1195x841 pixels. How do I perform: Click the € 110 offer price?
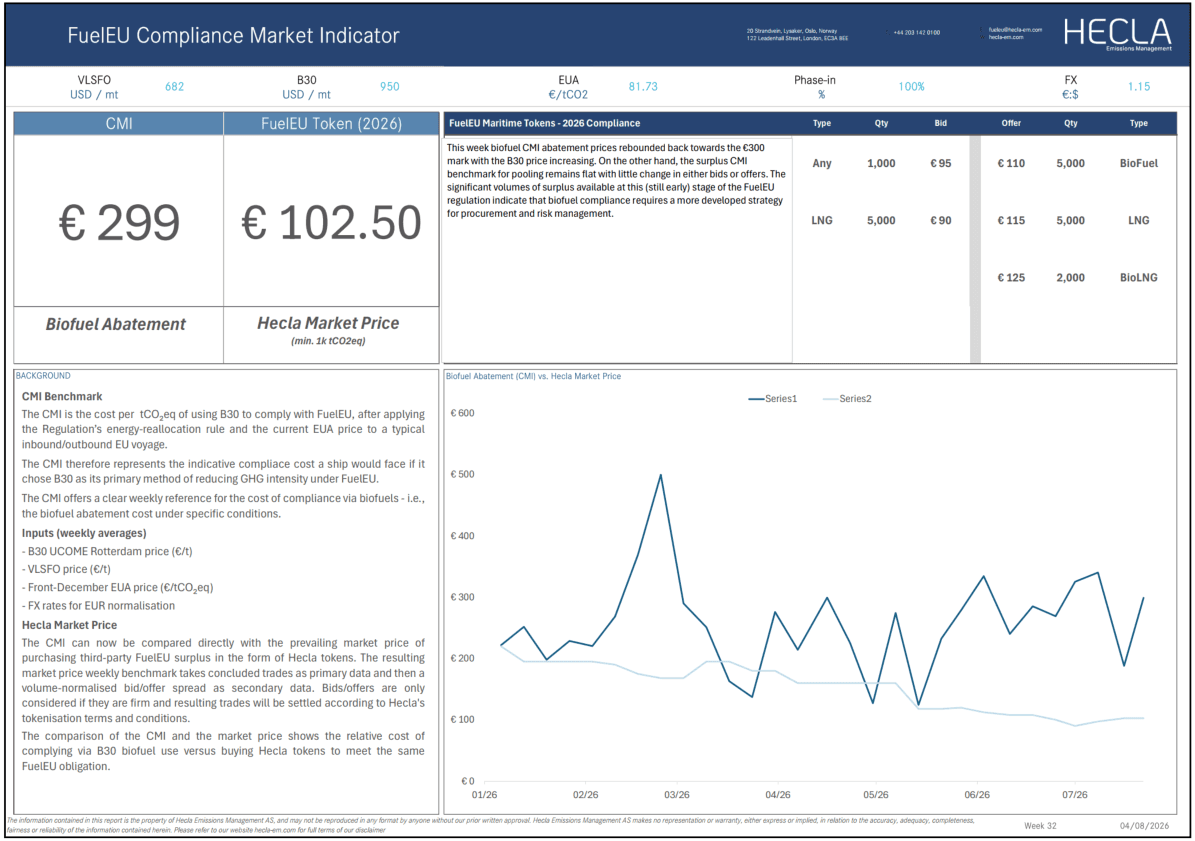coord(1011,163)
